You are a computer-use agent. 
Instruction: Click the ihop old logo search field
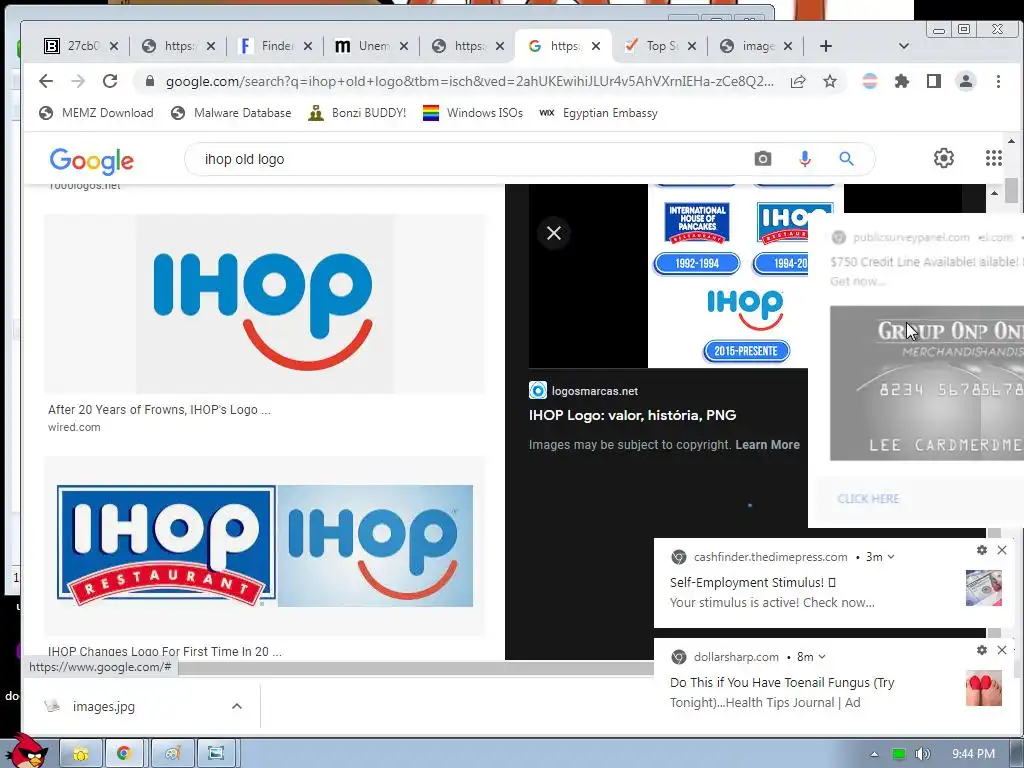(x=470, y=159)
